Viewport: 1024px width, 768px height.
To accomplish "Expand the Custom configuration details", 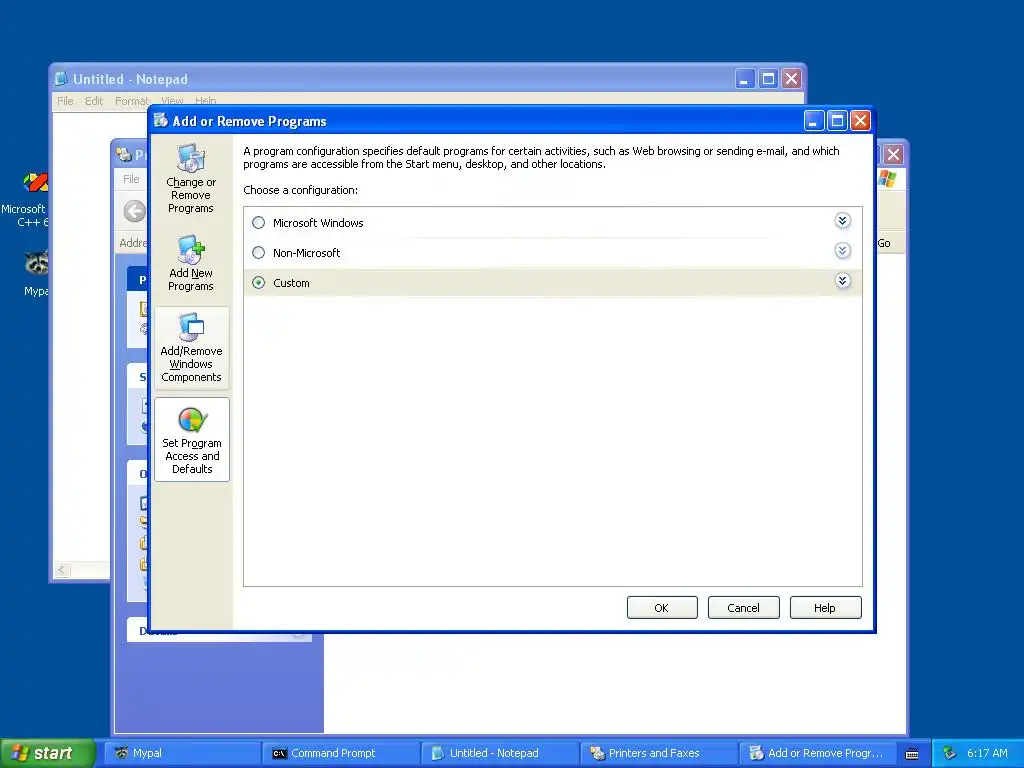I will [842, 281].
